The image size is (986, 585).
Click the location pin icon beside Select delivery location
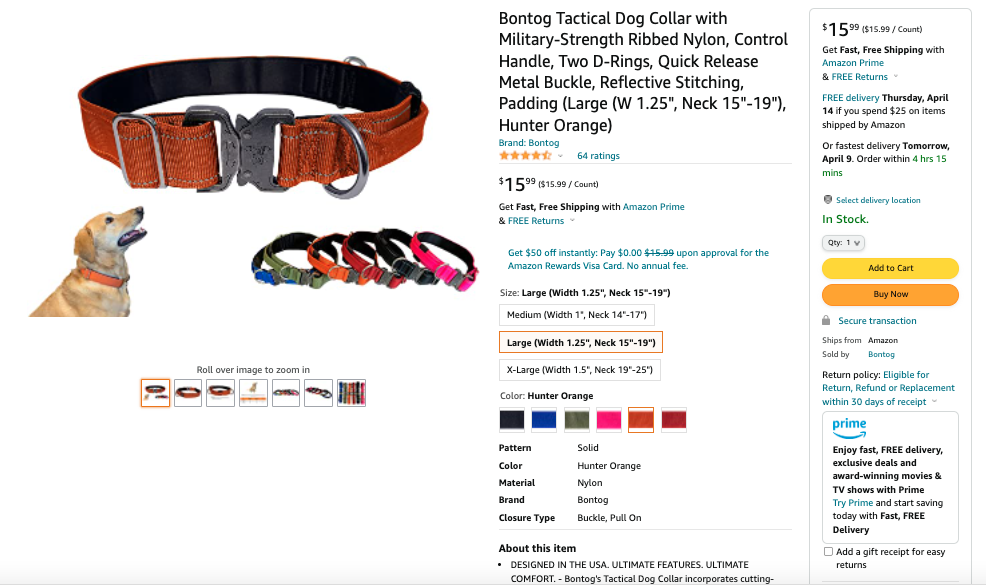[828, 200]
